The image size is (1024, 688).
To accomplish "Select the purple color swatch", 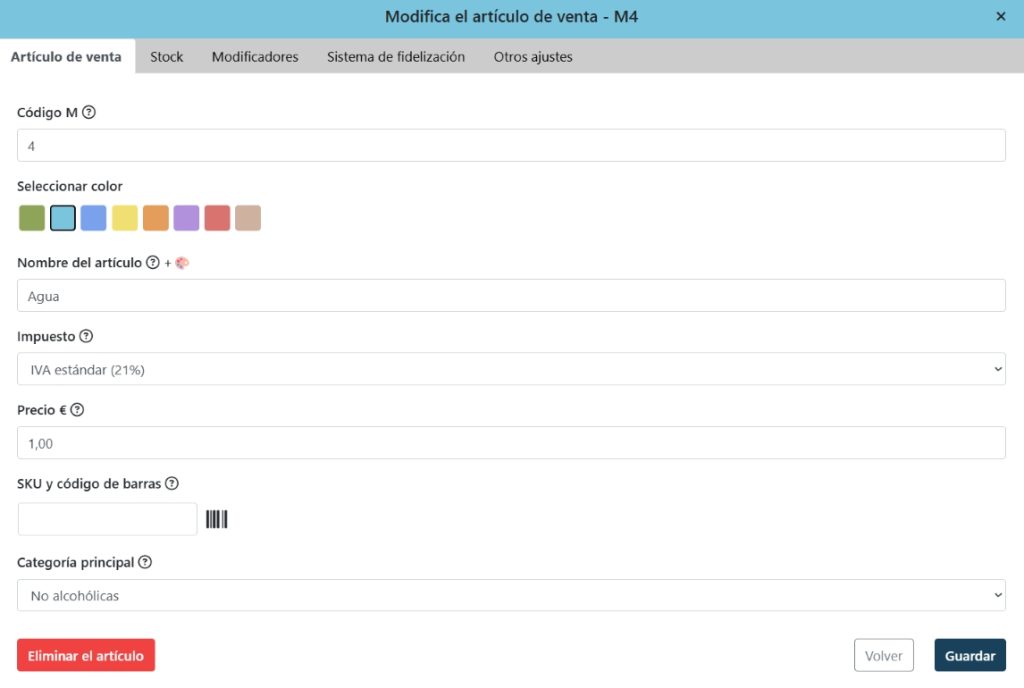I will (186, 217).
